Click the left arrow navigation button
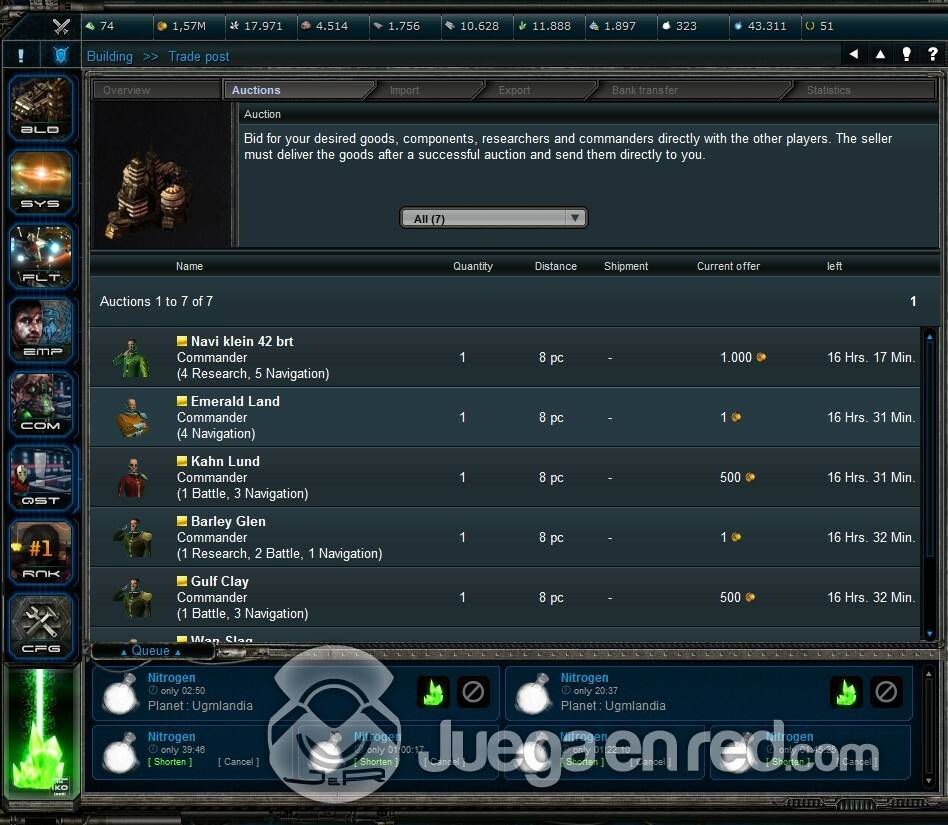948x825 pixels. [853, 55]
